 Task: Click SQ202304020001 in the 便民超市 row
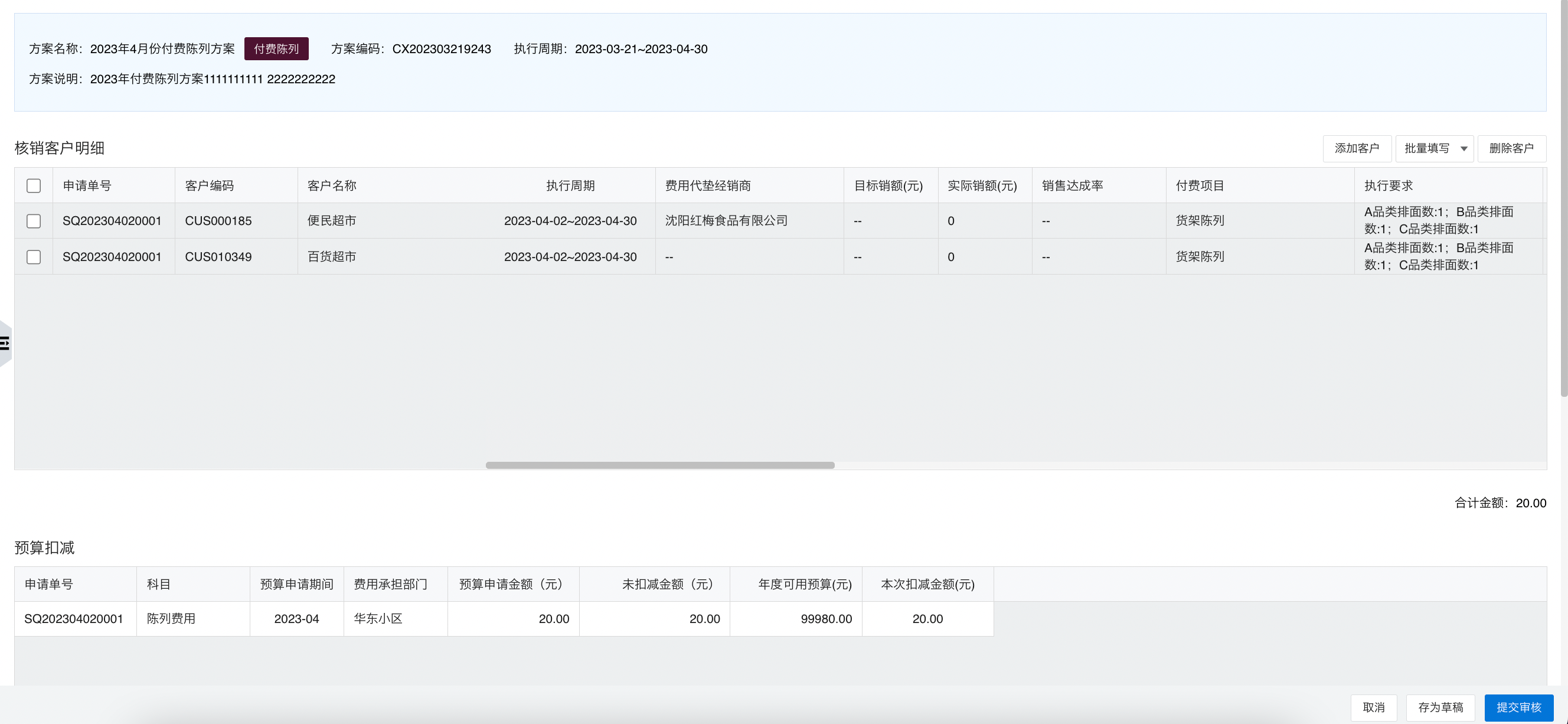click(112, 221)
